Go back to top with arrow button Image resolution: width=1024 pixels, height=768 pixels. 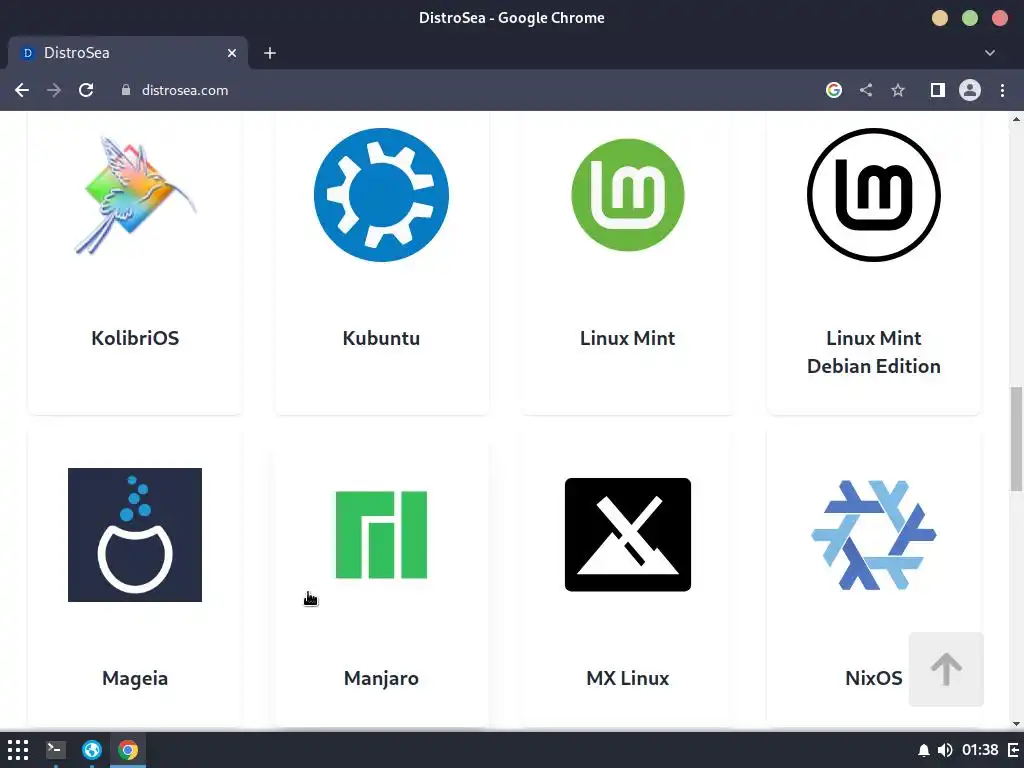click(x=946, y=669)
